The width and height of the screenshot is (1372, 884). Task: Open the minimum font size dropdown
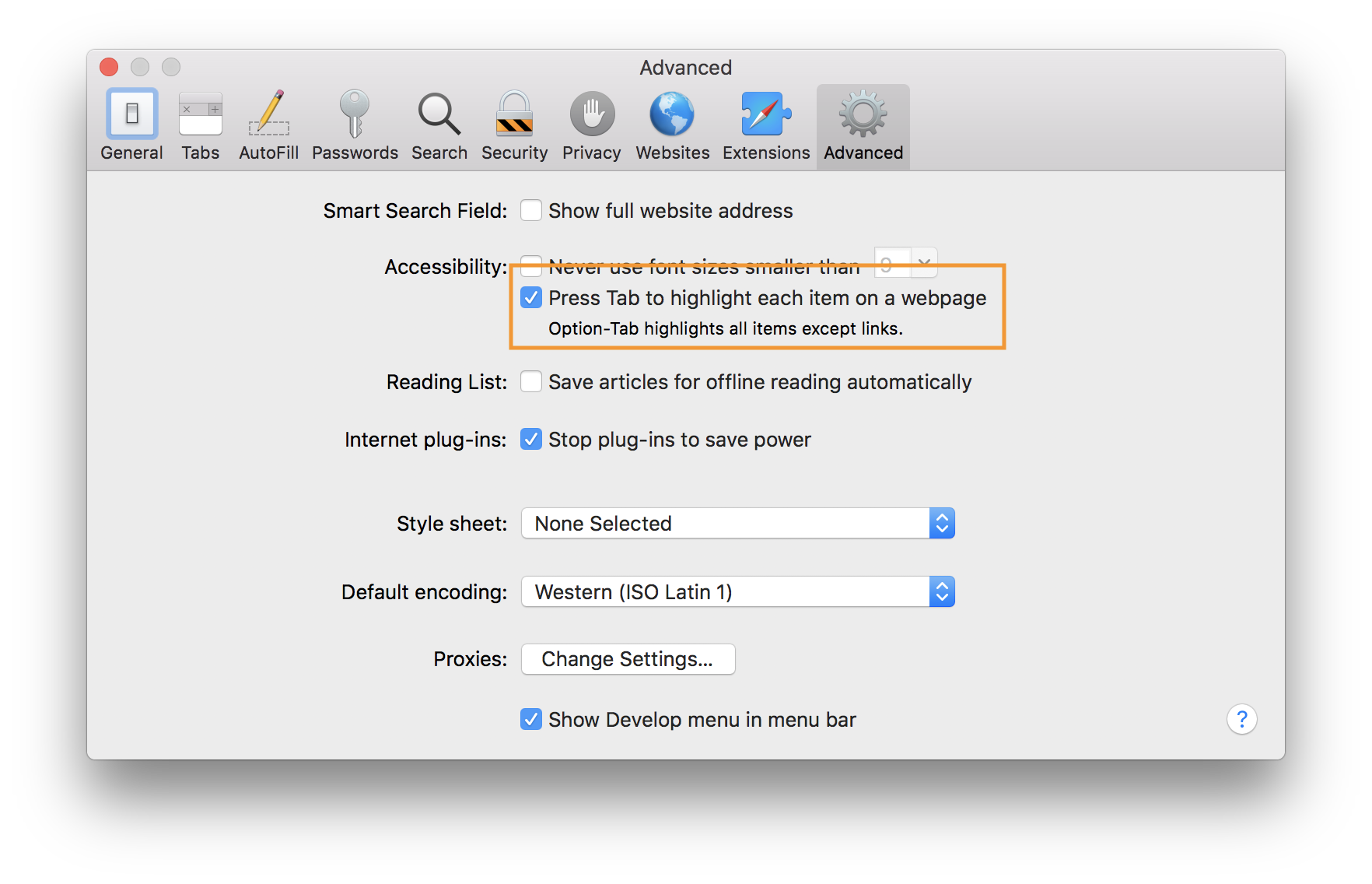[x=923, y=264]
